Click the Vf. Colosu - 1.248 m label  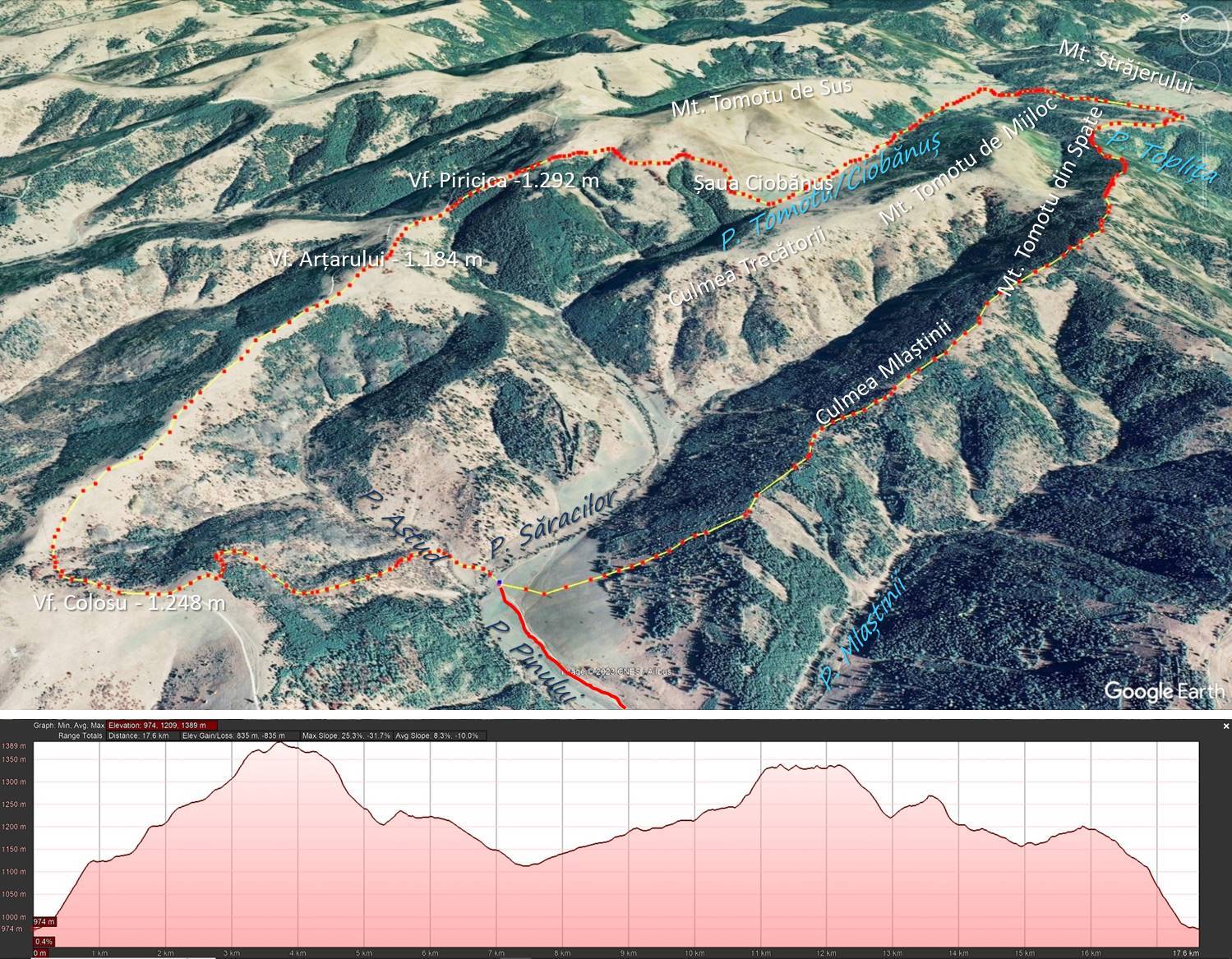click(129, 603)
